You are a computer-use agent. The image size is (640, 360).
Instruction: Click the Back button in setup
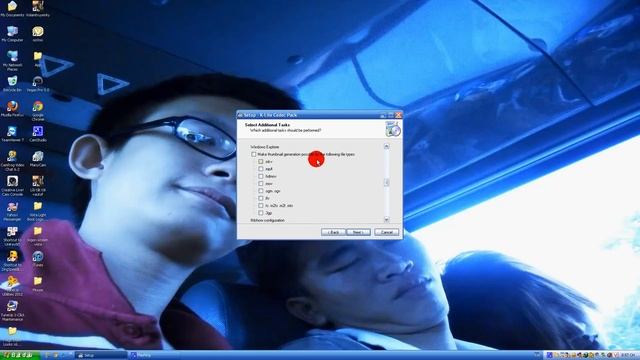point(333,232)
